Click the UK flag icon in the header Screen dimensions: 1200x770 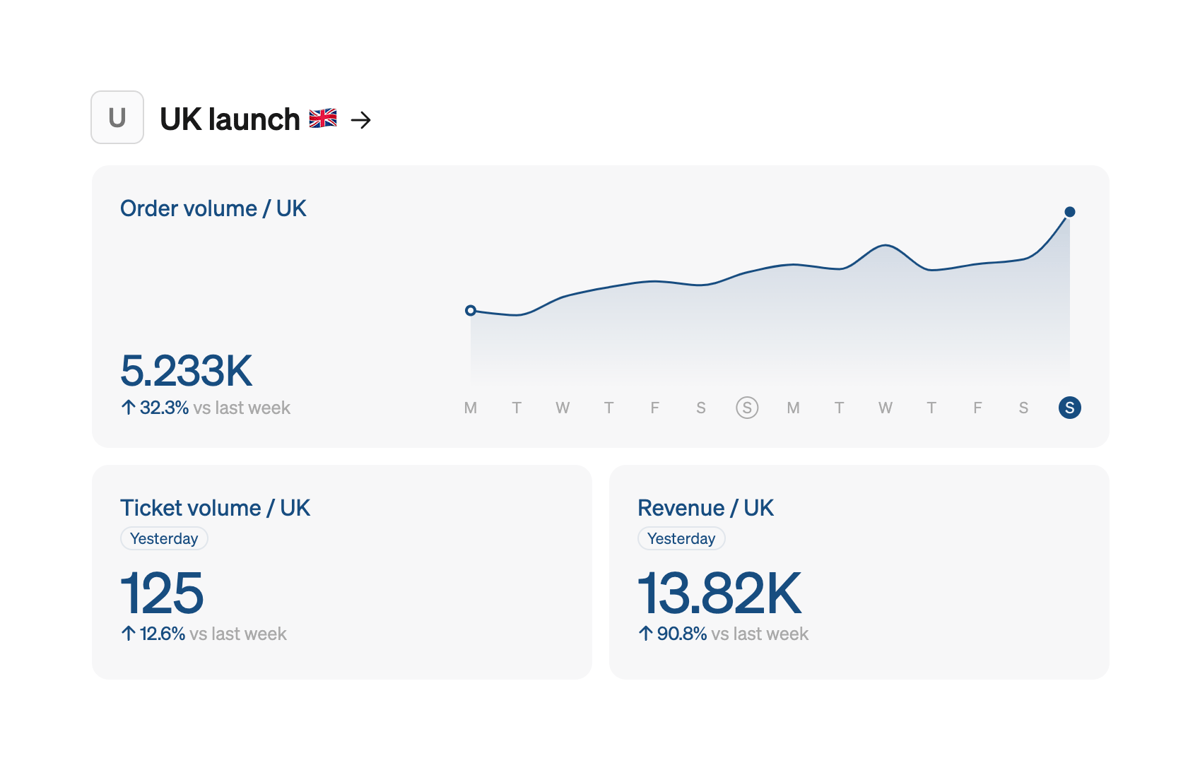pos(322,118)
